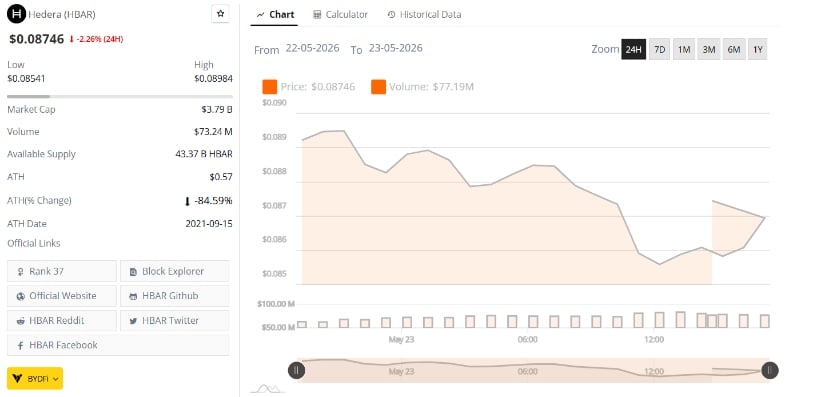Click the To date field 23-05-2026
This screenshot has width=825, height=397.
pos(395,48)
